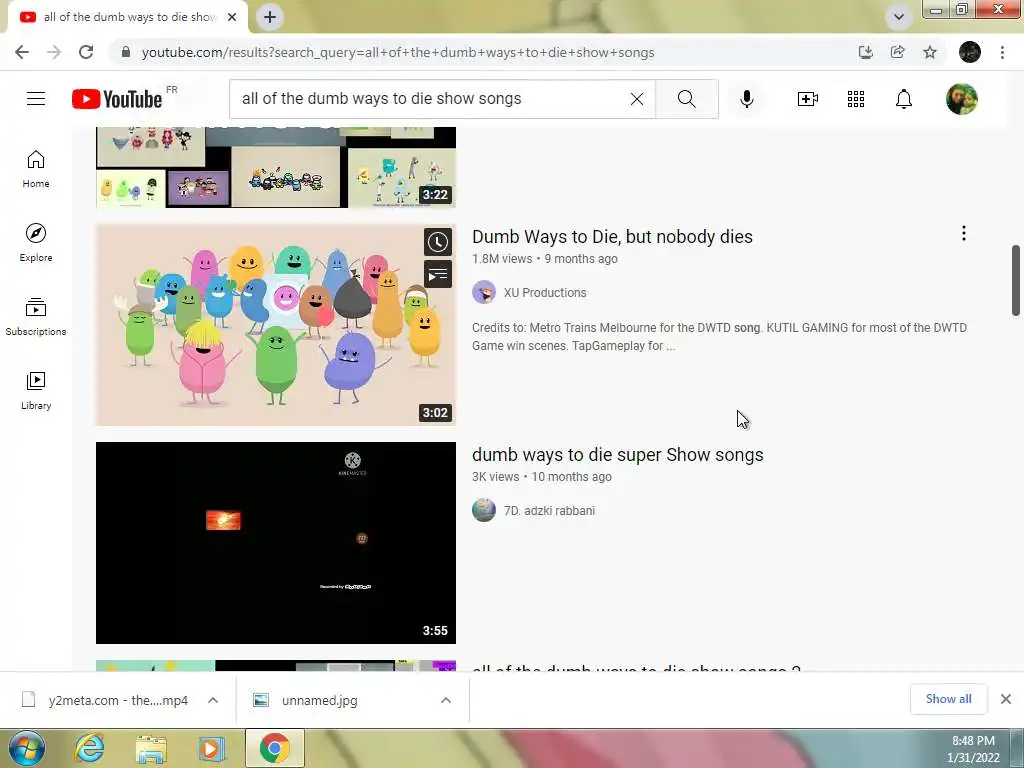Close the YouTube results tab
This screenshot has height=768, width=1024.
232,17
